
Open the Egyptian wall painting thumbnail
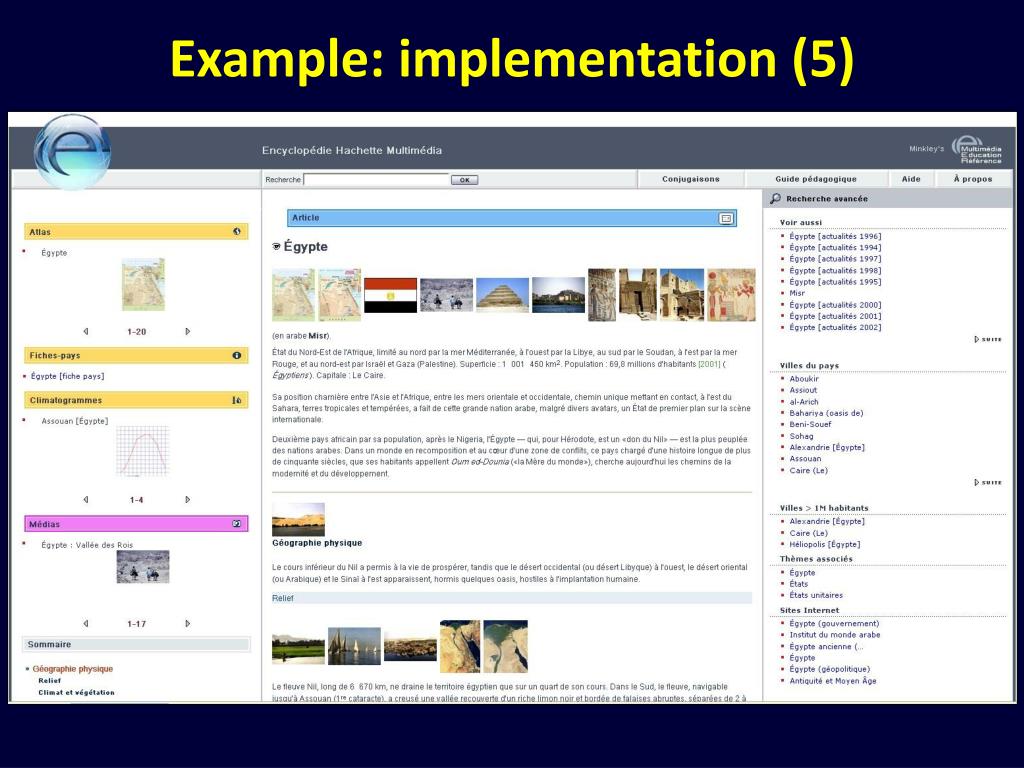click(x=731, y=295)
